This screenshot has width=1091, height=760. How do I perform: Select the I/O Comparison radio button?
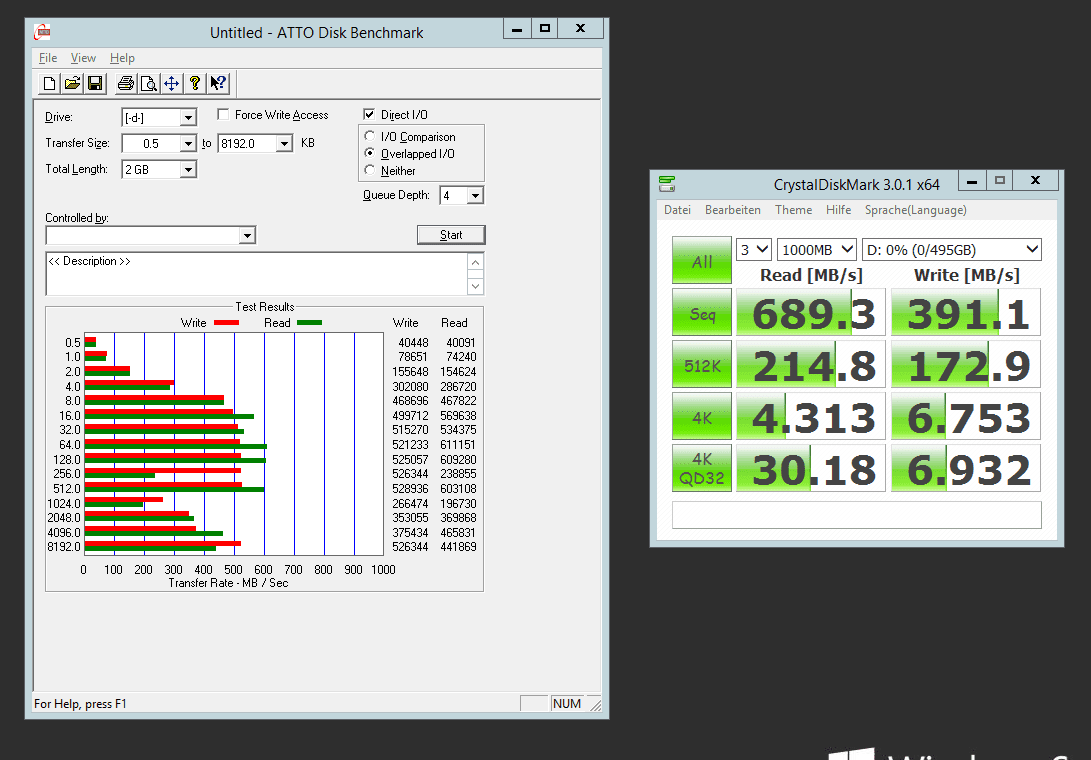tap(370, 137)
